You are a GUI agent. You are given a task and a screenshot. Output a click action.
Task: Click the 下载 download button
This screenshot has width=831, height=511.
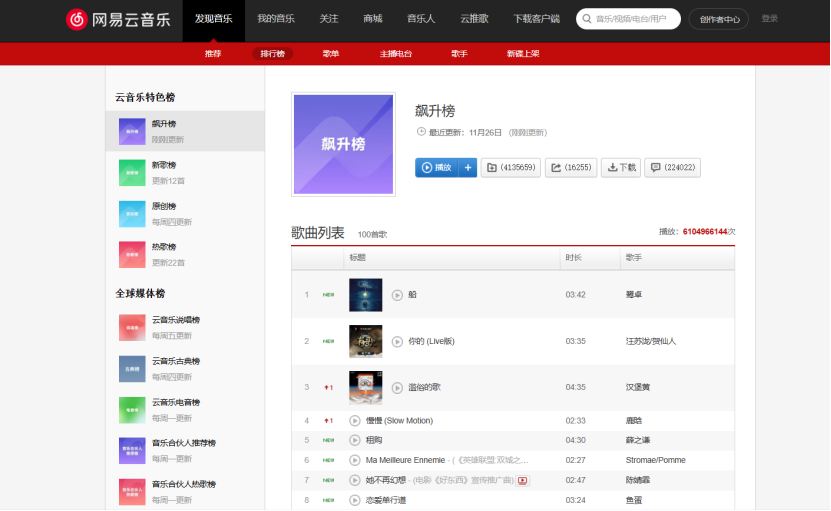click(620, 168)
